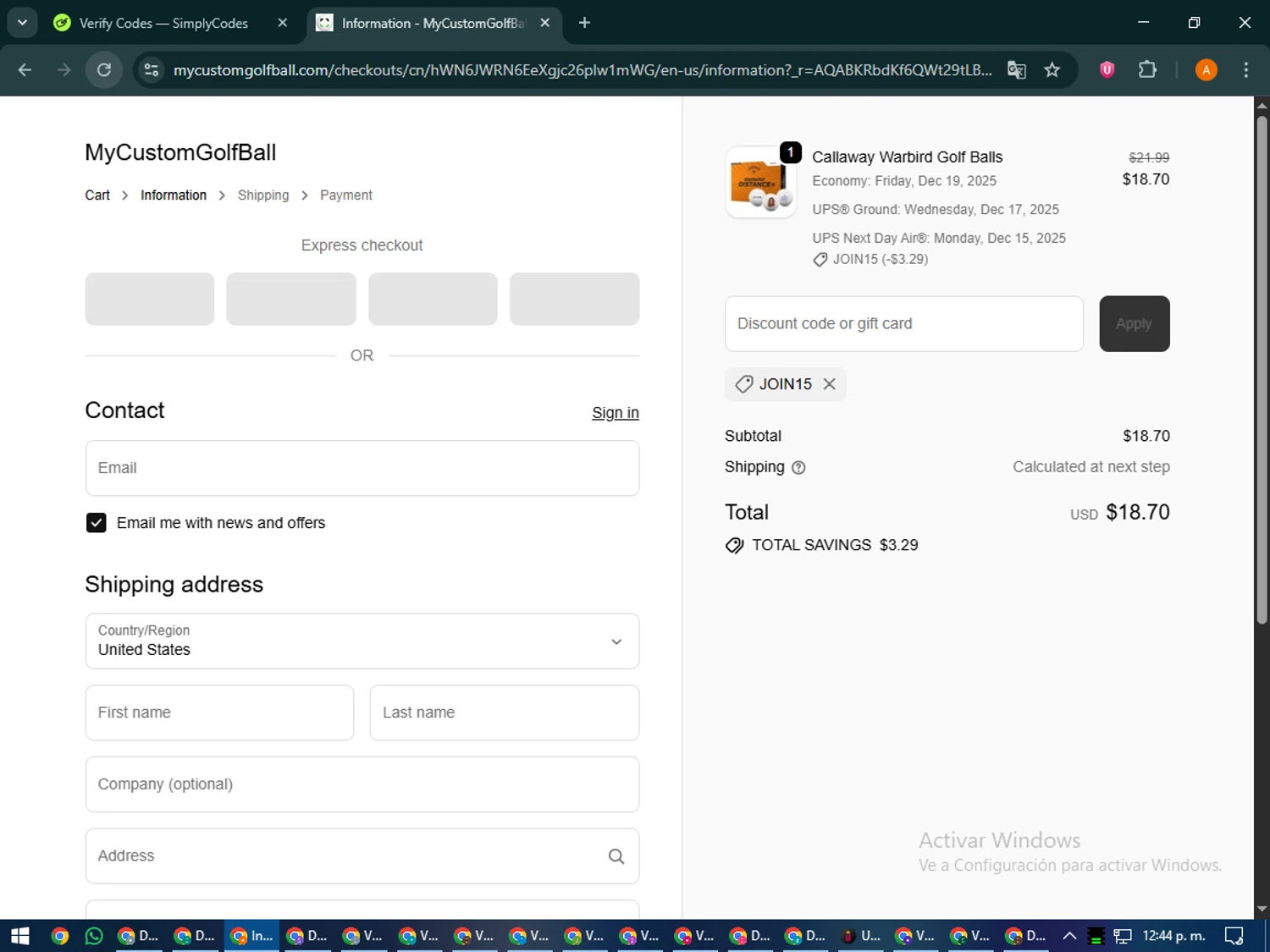This screenshot has height=952, width=1270.
Task: Open a new browser tab
Action: click(584, 23)
